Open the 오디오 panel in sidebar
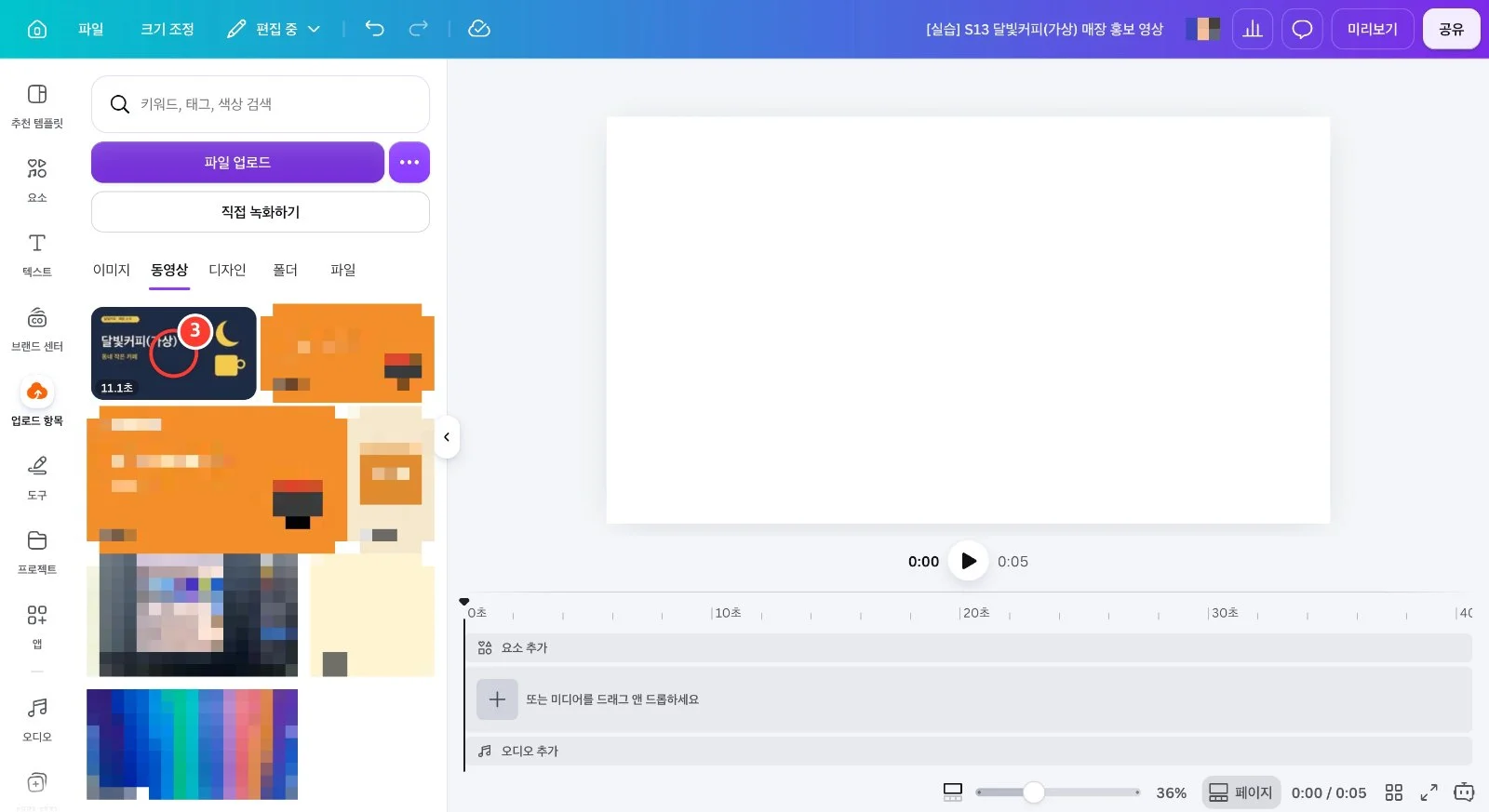Viewport: 1489px width, 812px height. (x=37, y=720)
